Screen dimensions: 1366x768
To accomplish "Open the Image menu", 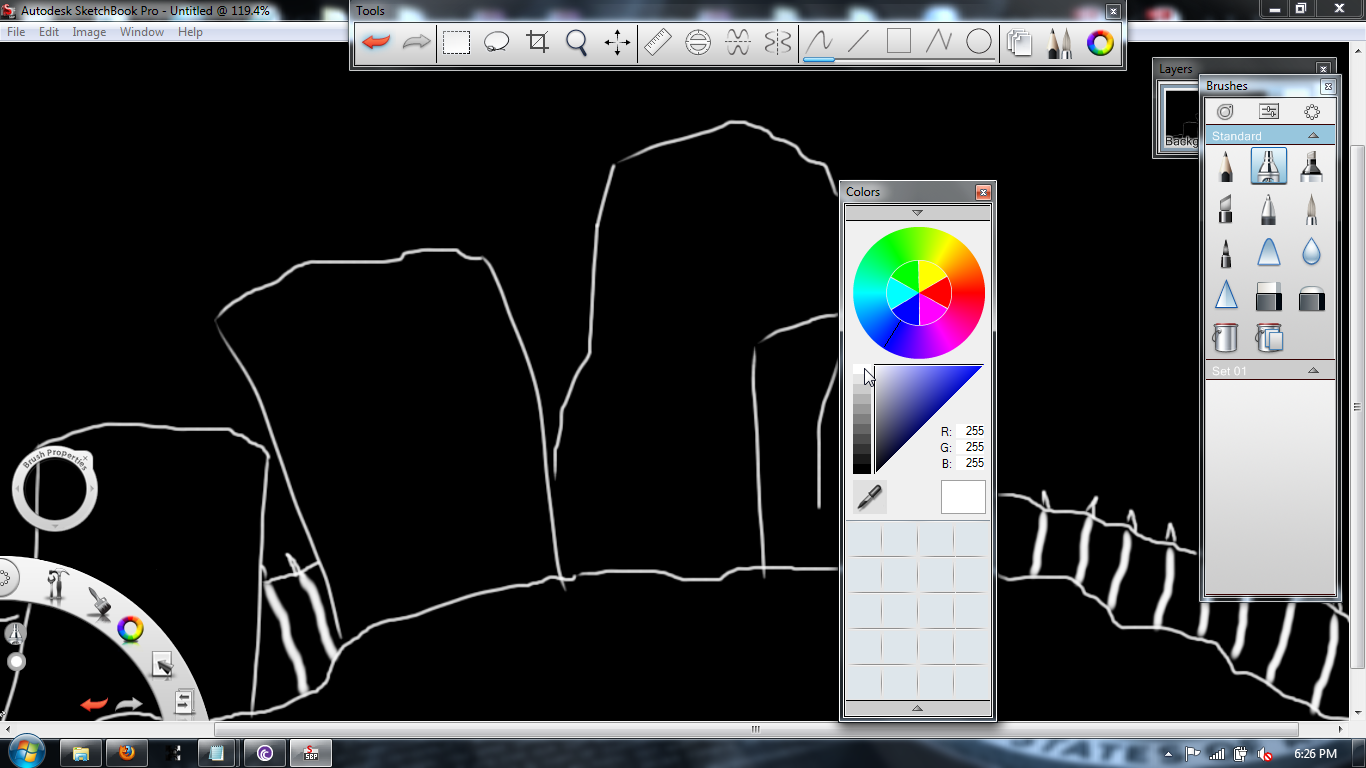I will (89, 32).
